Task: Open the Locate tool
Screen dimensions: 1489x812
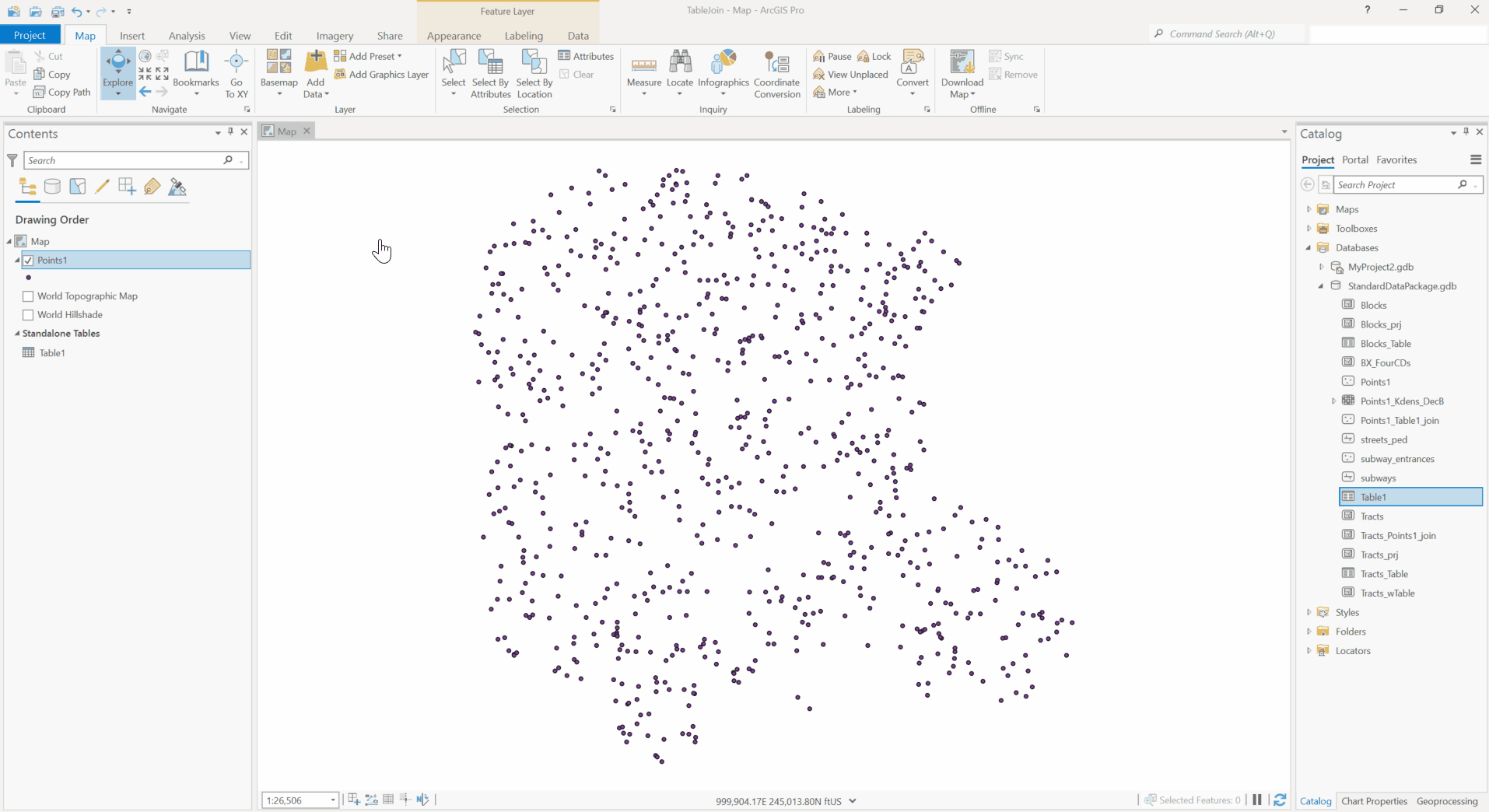Action: click(x=680, y=72)
